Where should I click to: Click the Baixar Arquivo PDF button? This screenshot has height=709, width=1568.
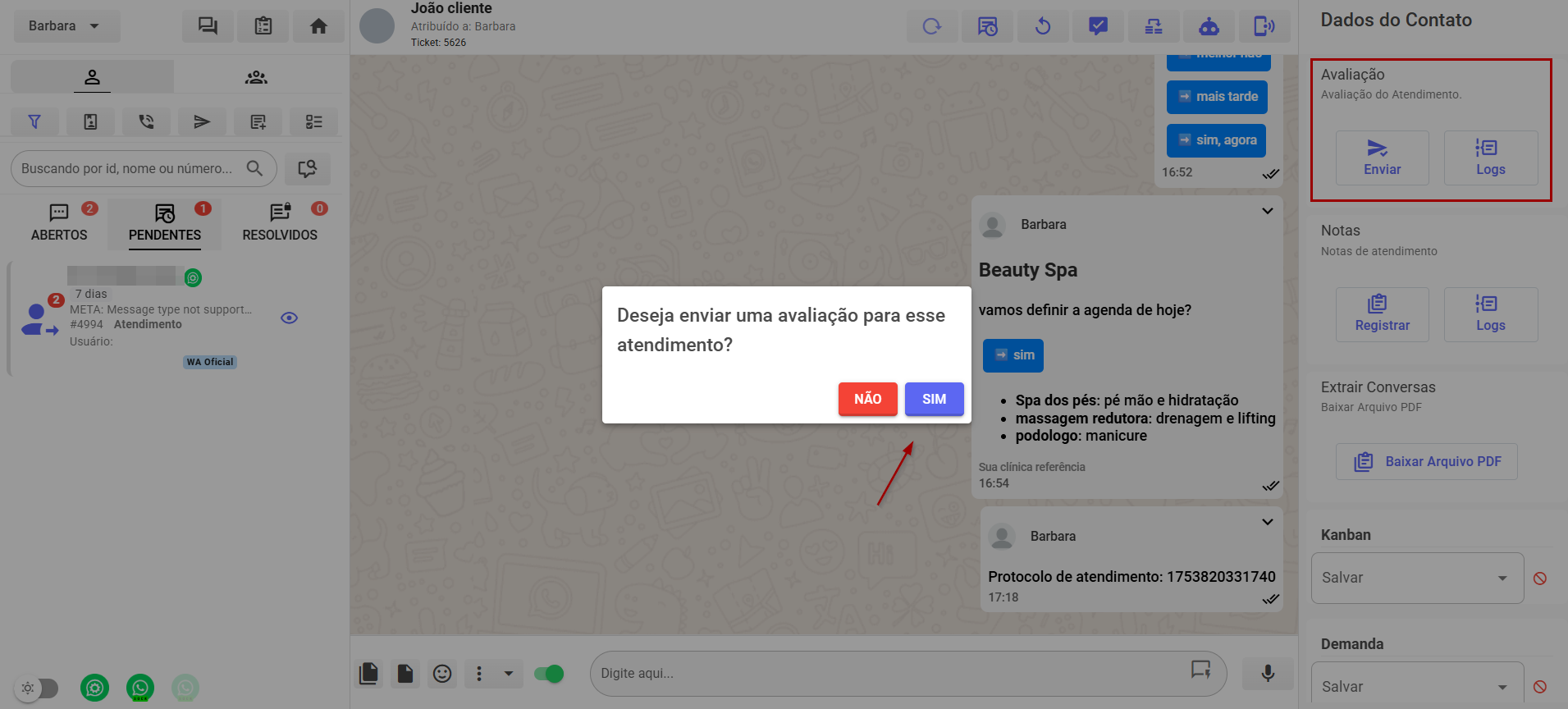[1426, 462]
